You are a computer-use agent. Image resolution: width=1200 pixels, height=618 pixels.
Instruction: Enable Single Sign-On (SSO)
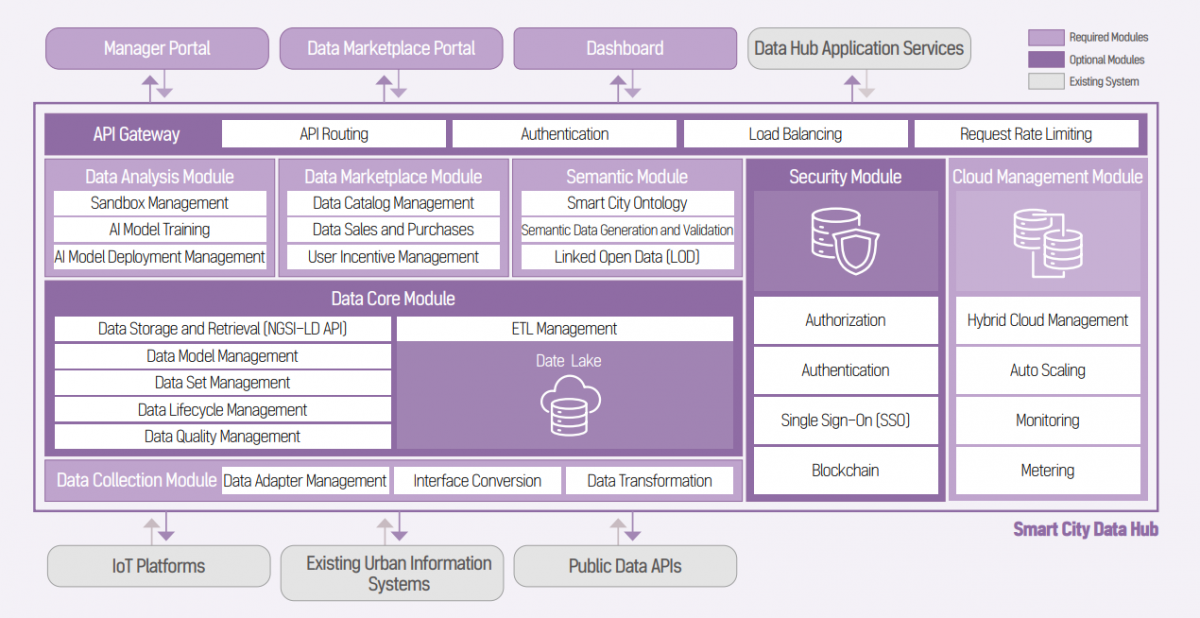click(x=845, y=420)
